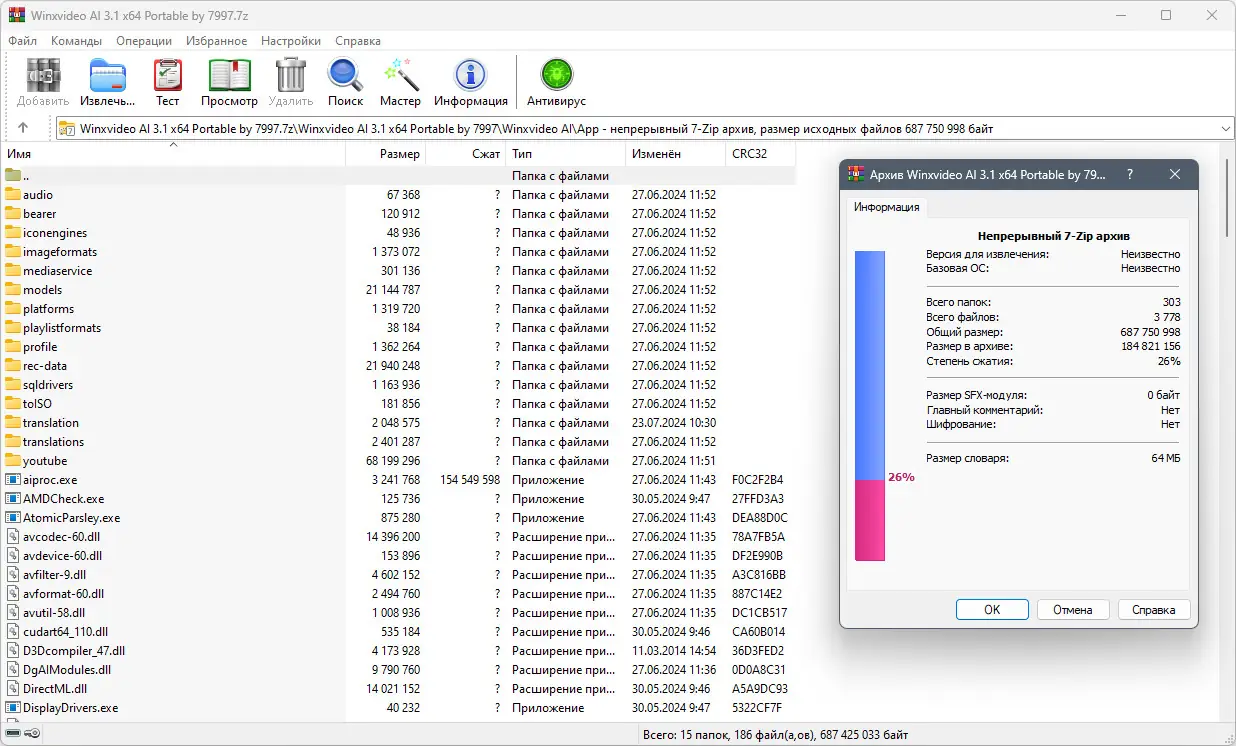The height and width of the screenshot is (746, 1236).
Task: Select the translations folder row
Action: pyautogui.click(x=398, y=442)
